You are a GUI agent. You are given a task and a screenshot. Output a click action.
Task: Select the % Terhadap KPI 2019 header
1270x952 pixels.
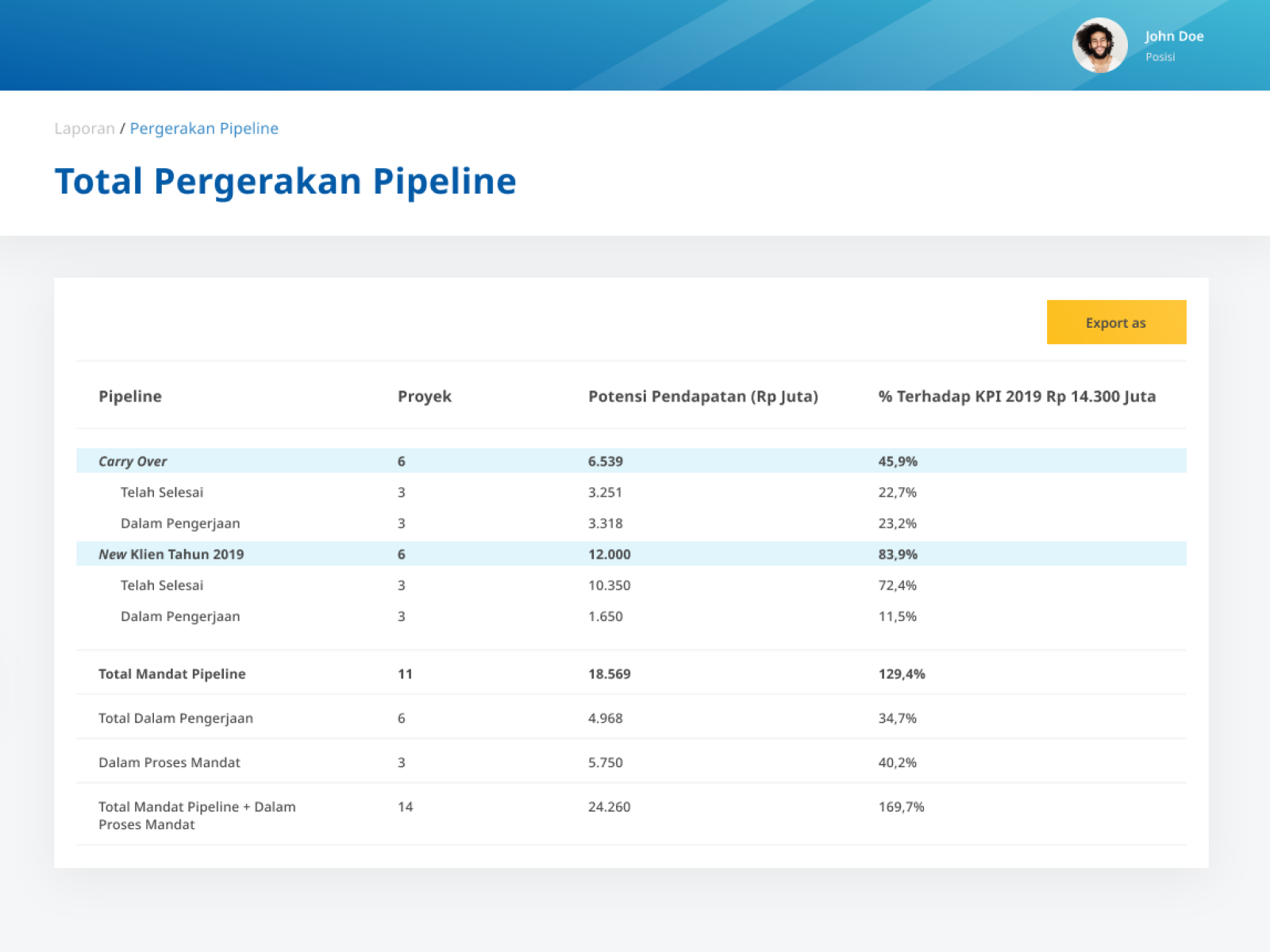coord(1017,396)
